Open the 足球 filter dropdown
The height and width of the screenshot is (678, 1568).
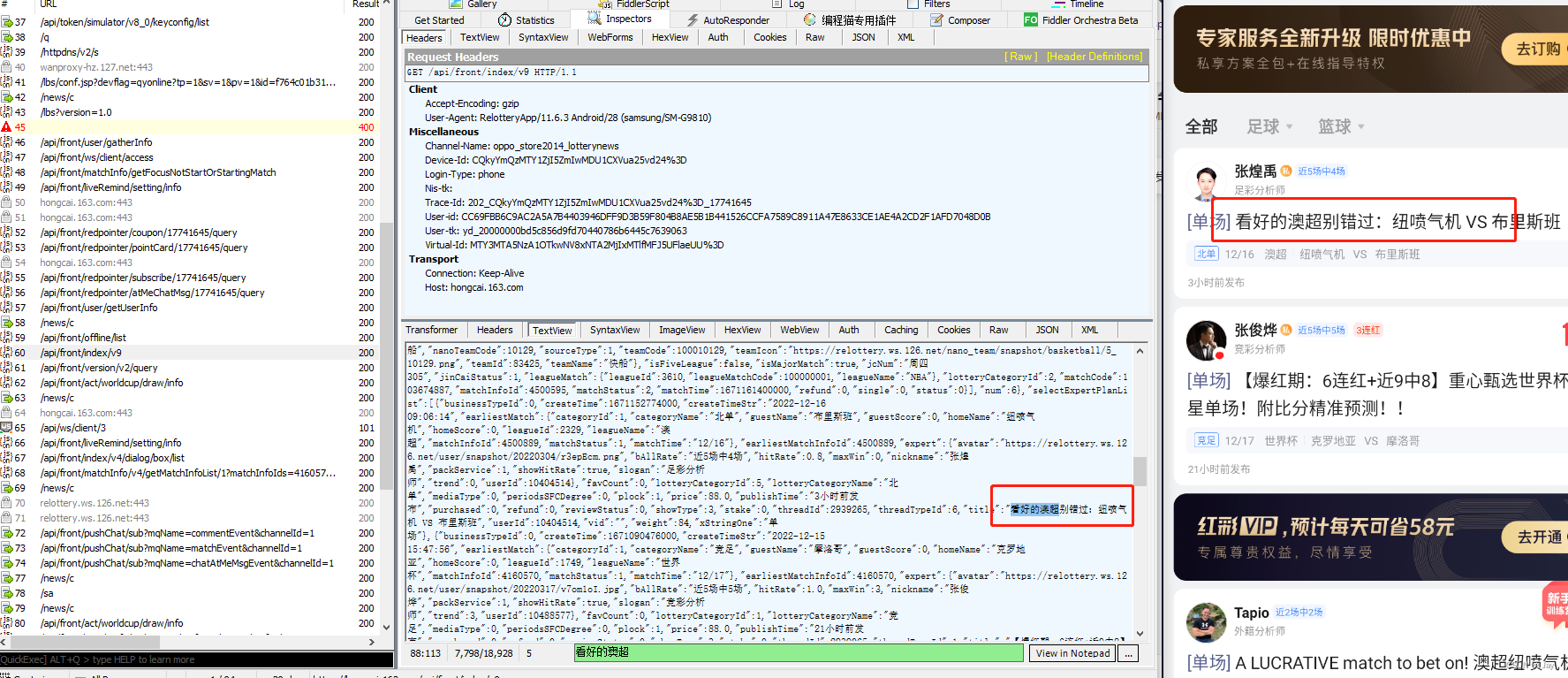click(x=1269, y=127)
